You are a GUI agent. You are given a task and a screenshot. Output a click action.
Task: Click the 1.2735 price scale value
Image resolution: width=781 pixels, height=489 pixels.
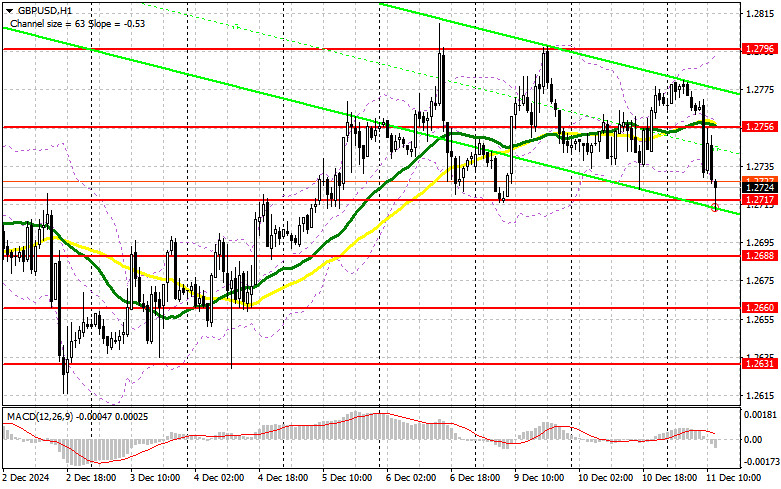pos(760,166)
